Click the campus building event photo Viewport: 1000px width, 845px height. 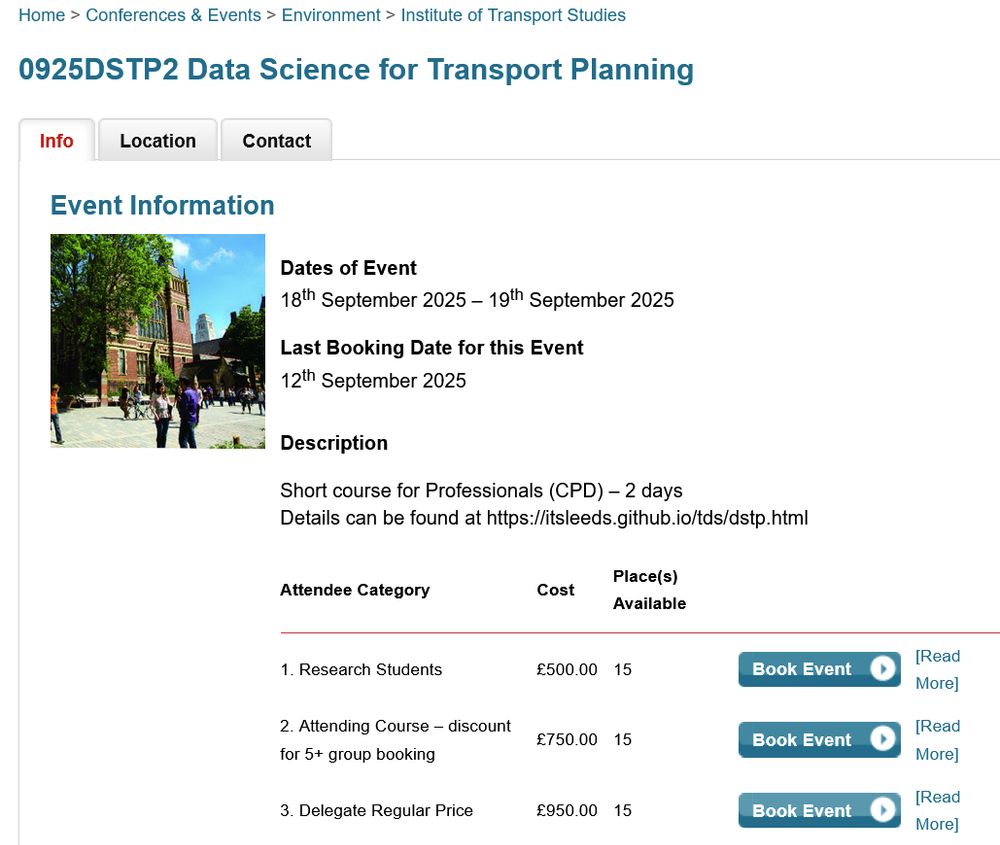(x=158, y=341)
